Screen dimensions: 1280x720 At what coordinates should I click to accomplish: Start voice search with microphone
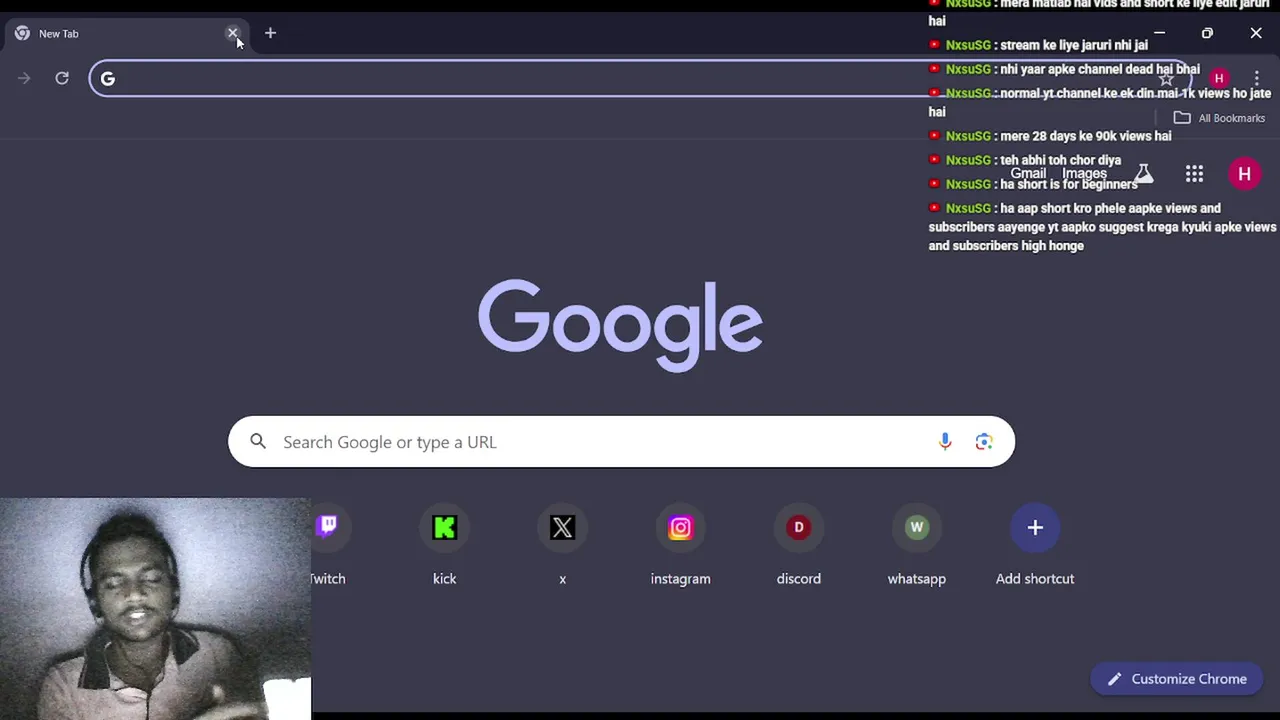pos(945,442)
